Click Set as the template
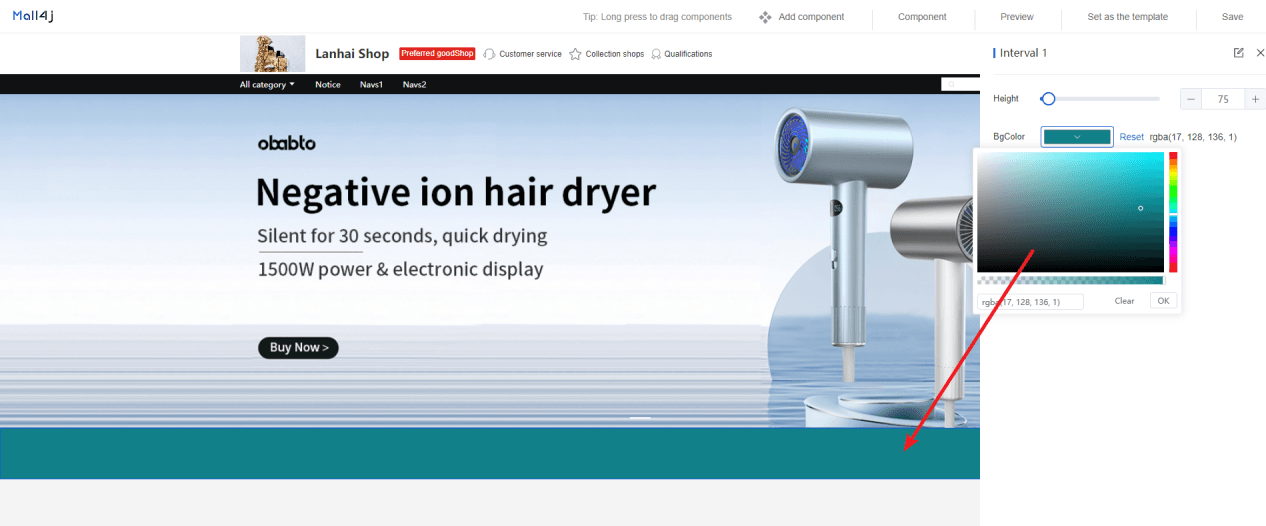The image size is (1266, 526). point(1128,17)
